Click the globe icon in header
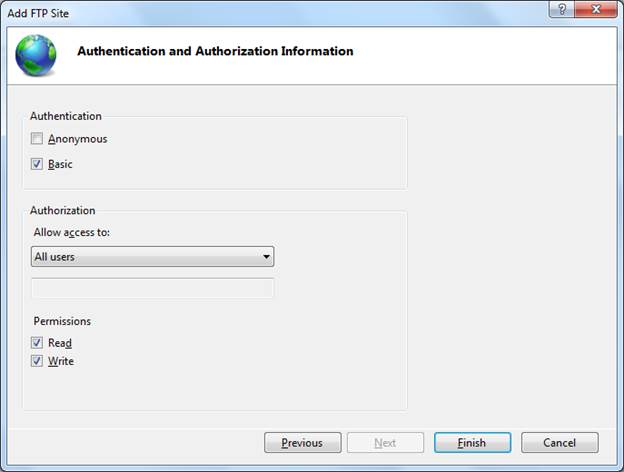This screenshot has height=472, width=624. 36,55
